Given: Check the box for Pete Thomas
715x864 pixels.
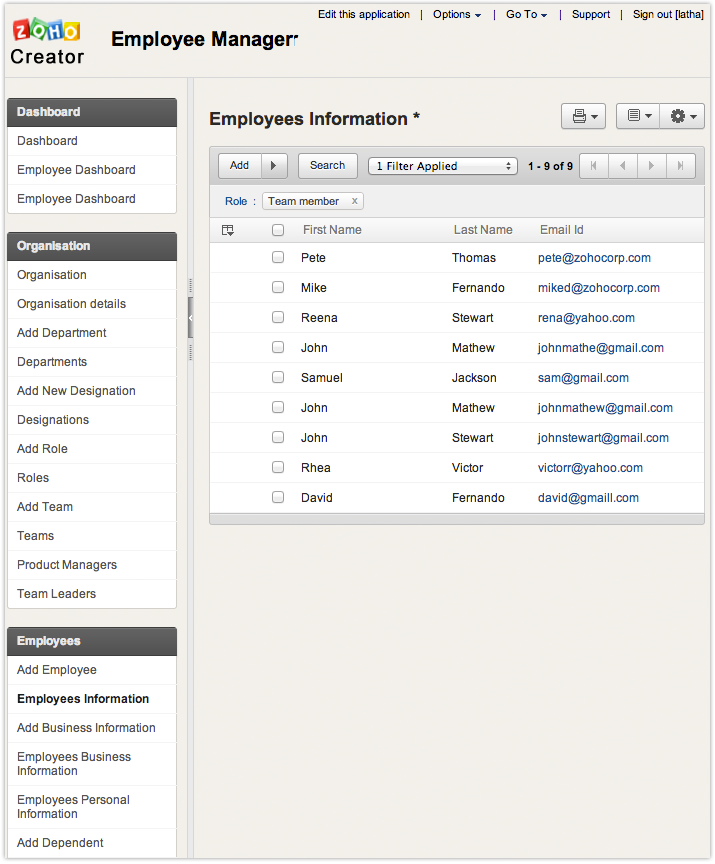Looking at the screenshot, I should [278, 258].
